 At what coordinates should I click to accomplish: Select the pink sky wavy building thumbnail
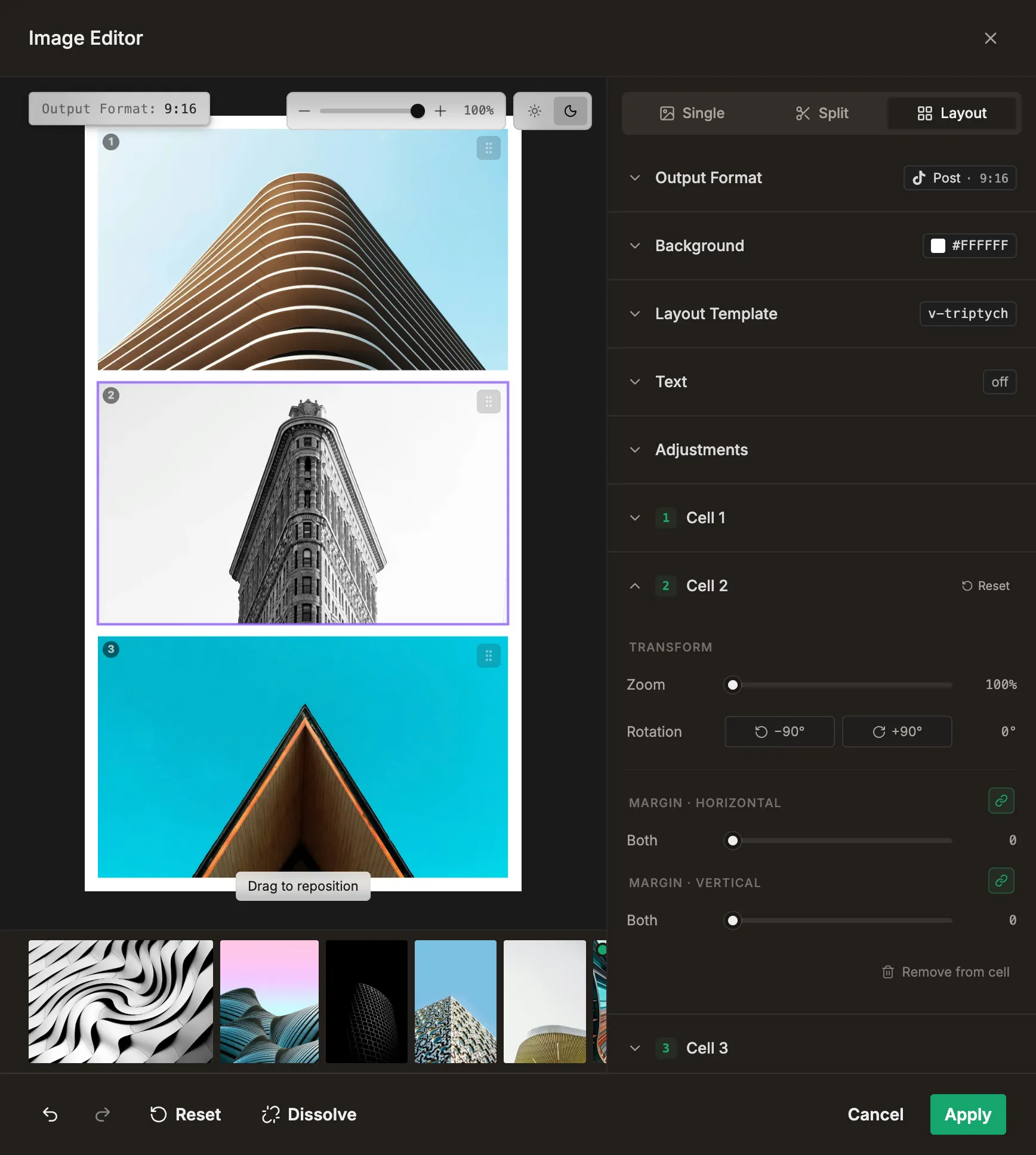[x=269, y=1002]
